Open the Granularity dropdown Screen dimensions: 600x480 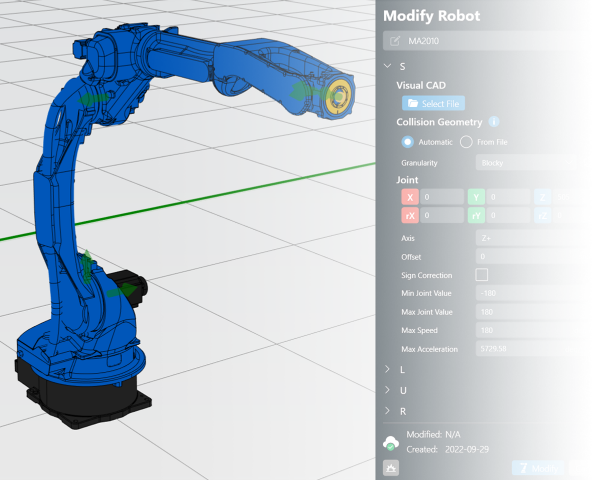pyautogui.click(x=526, y=163)
